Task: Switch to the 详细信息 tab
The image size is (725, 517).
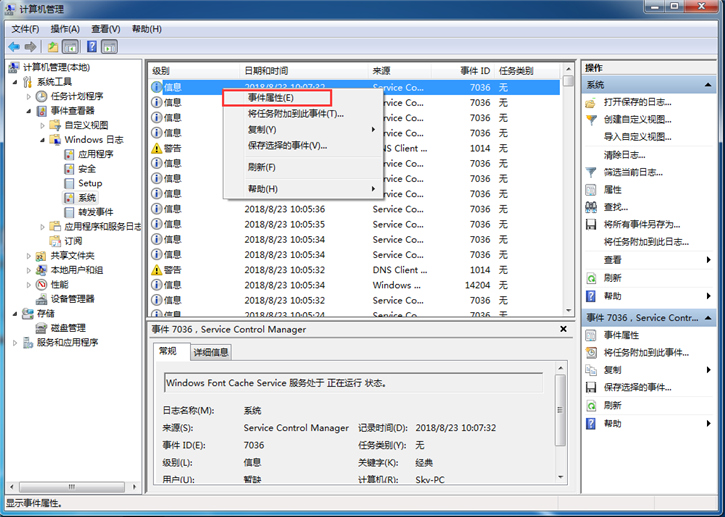Action: coord(210,352)
